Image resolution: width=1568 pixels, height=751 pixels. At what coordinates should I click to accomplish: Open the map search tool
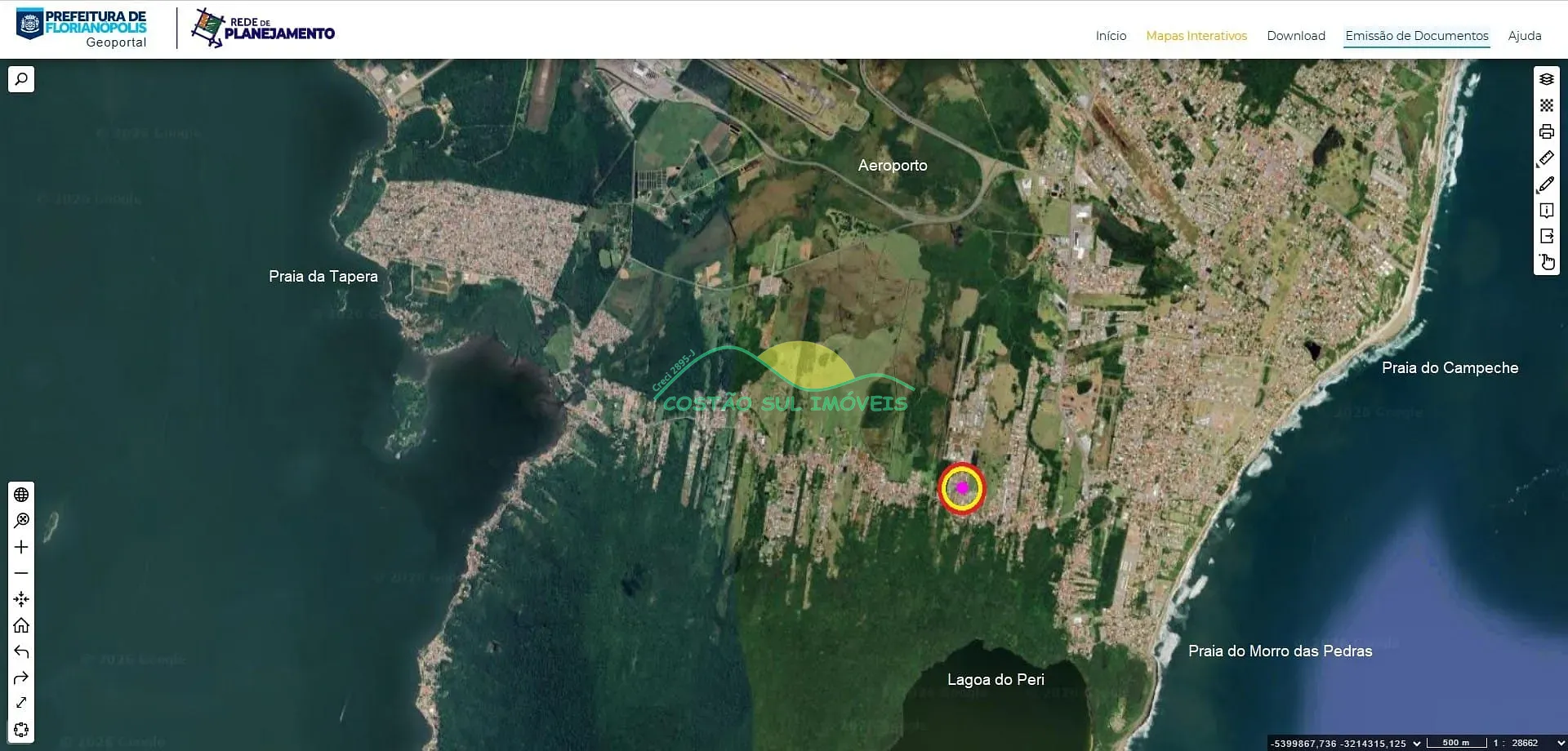pos(21,79)
